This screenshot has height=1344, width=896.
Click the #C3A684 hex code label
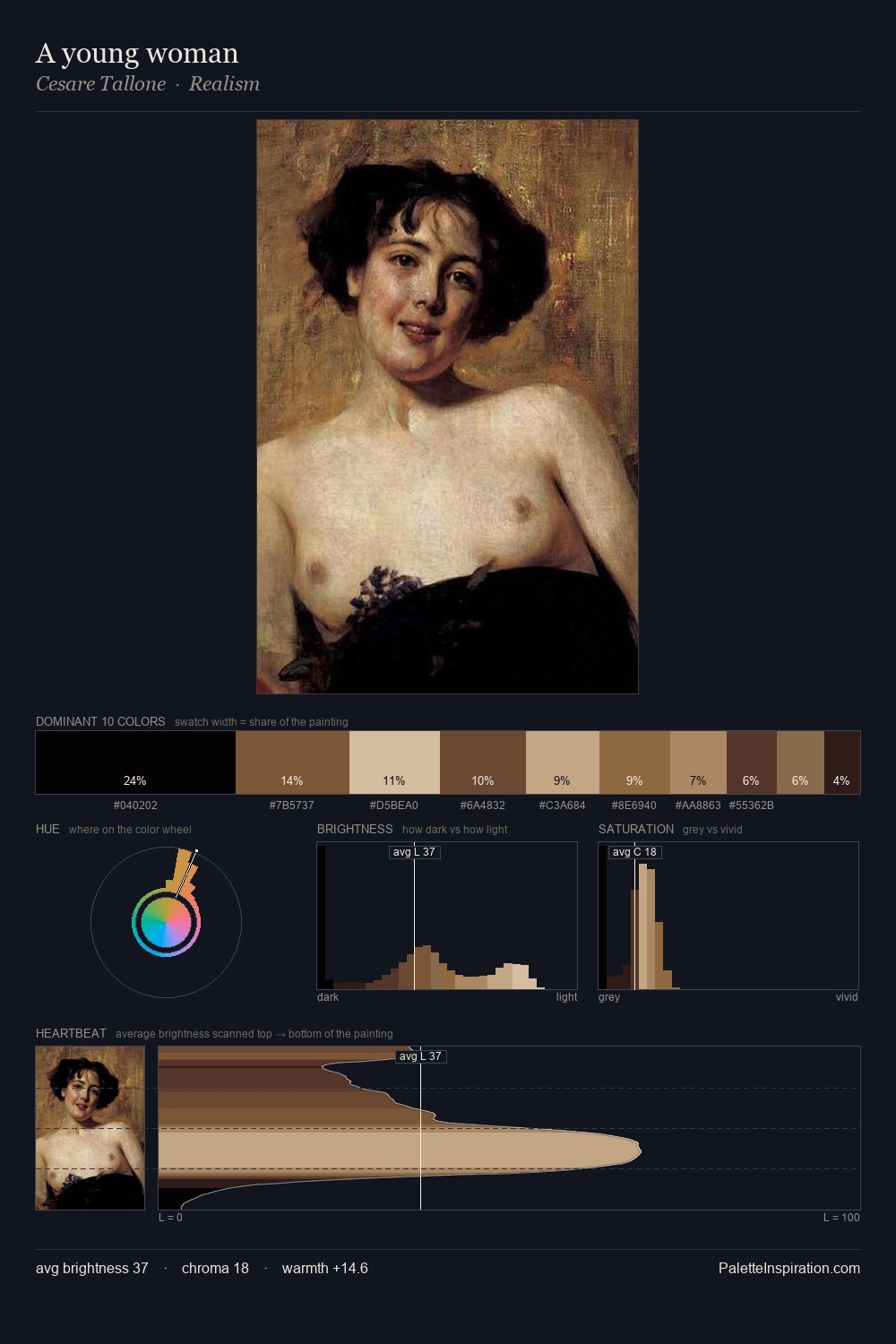[563, 806]
